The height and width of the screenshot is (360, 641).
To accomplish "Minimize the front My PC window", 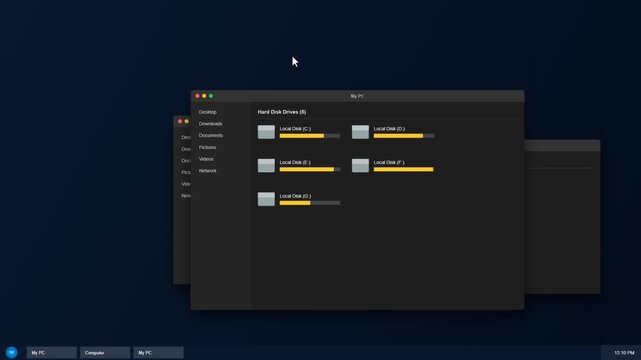I will pos(204,96).
